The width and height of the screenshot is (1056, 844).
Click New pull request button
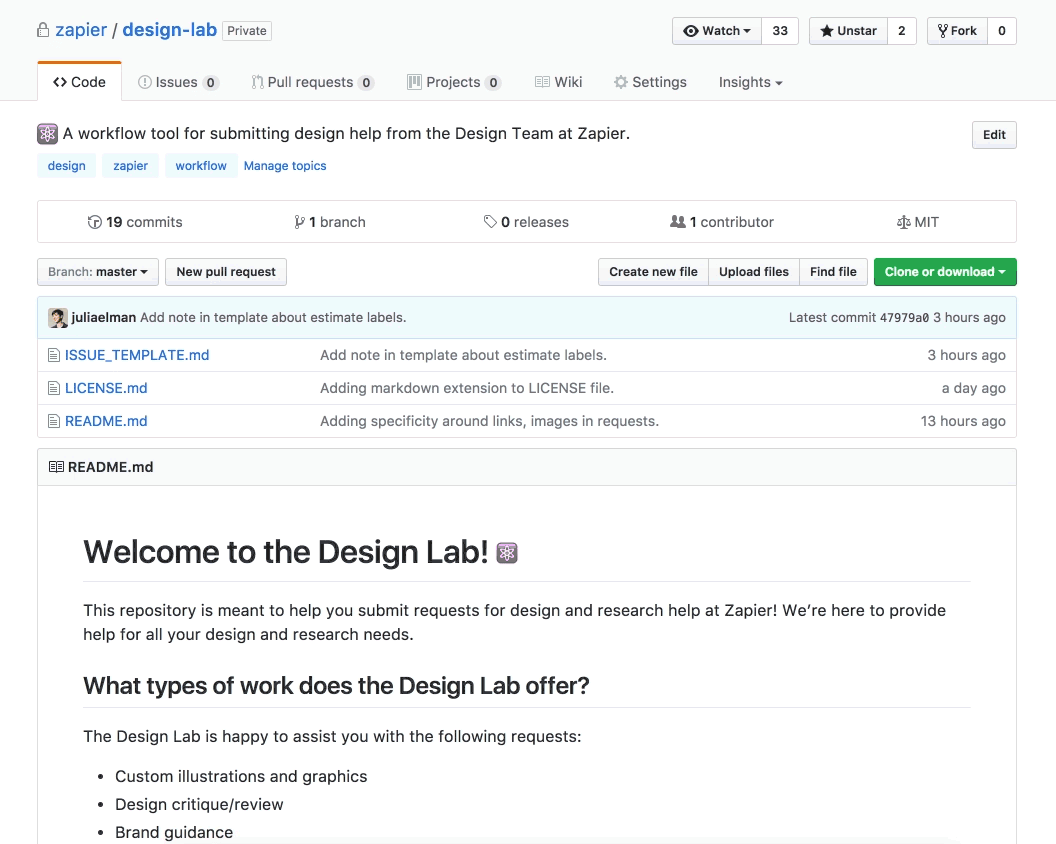pos(226,272)
